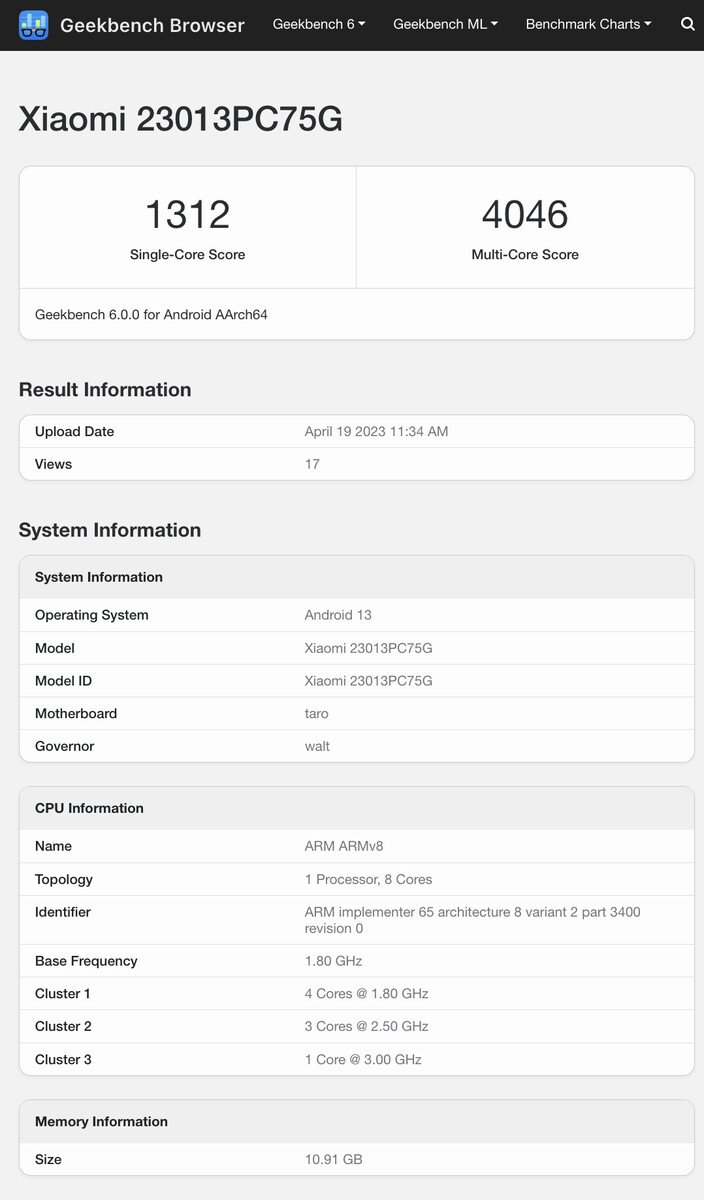Image resolution: width=704 pixels, height=1200 pixels.
Task: Click the Identifier row label
Action: coord(63,912)
